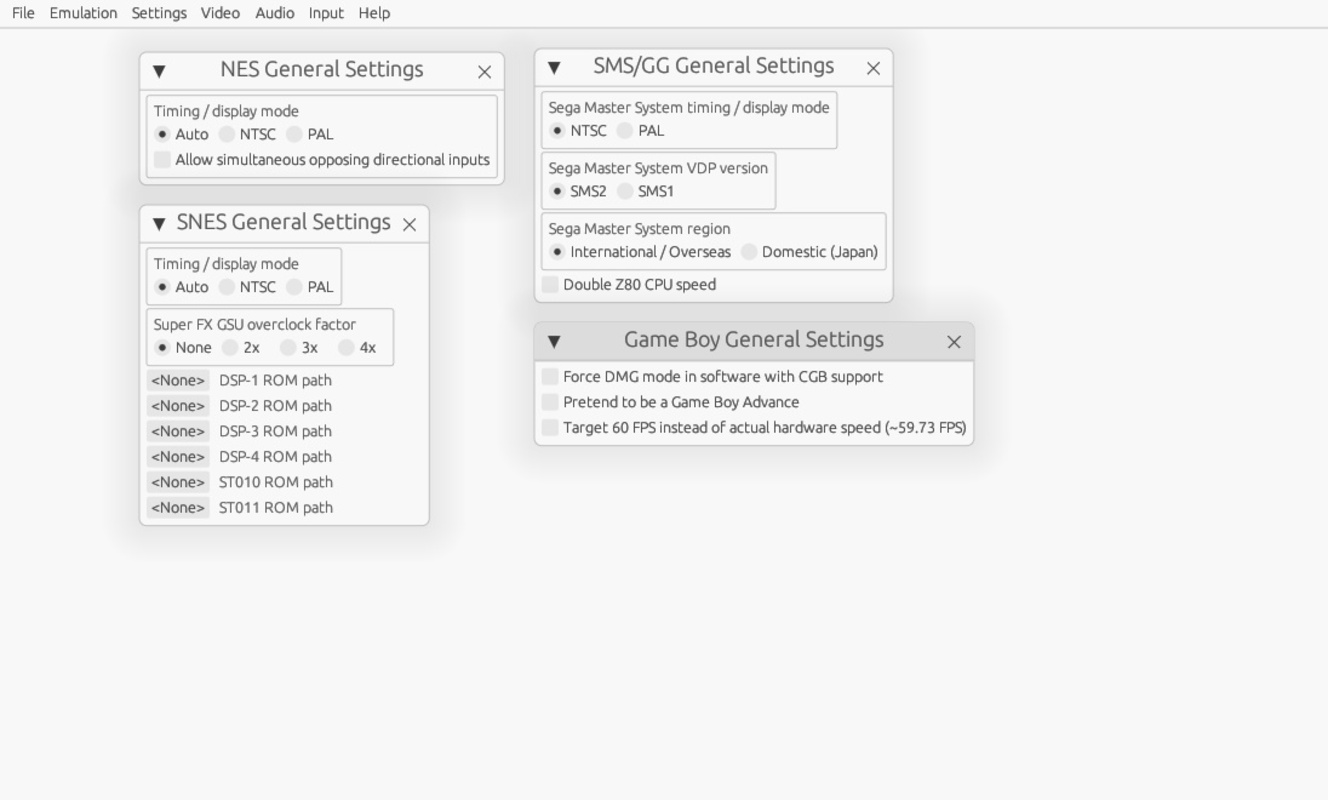Open the Emulation menu
Image resolution: width=1328 pixels, height=800 pixels.
click(83, 13)
